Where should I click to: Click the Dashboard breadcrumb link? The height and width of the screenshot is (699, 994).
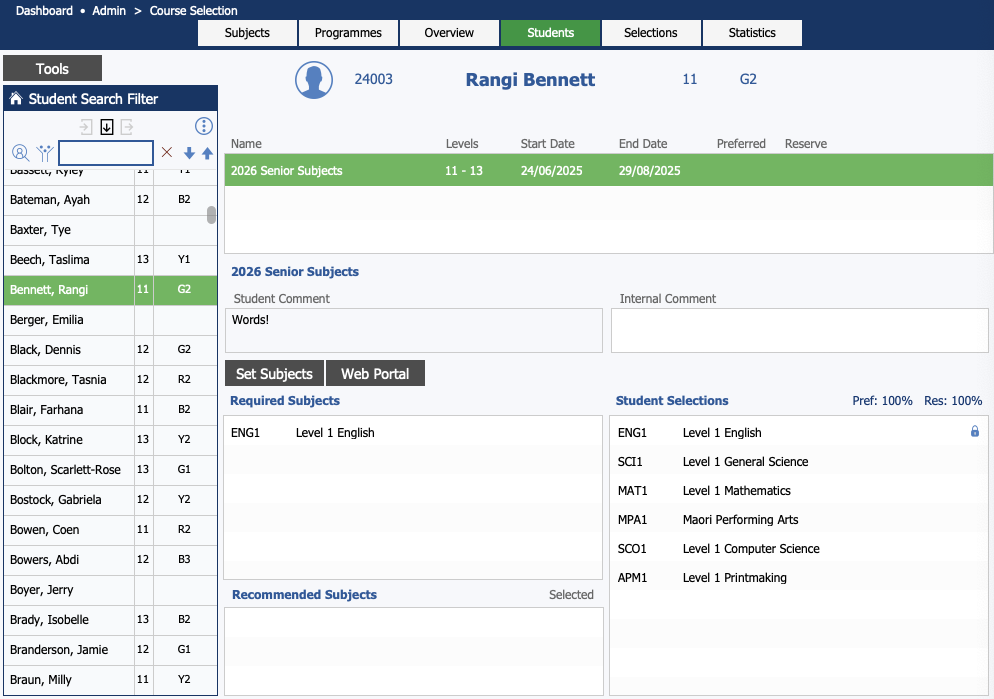pyautogui.click(x=44, y=11)
